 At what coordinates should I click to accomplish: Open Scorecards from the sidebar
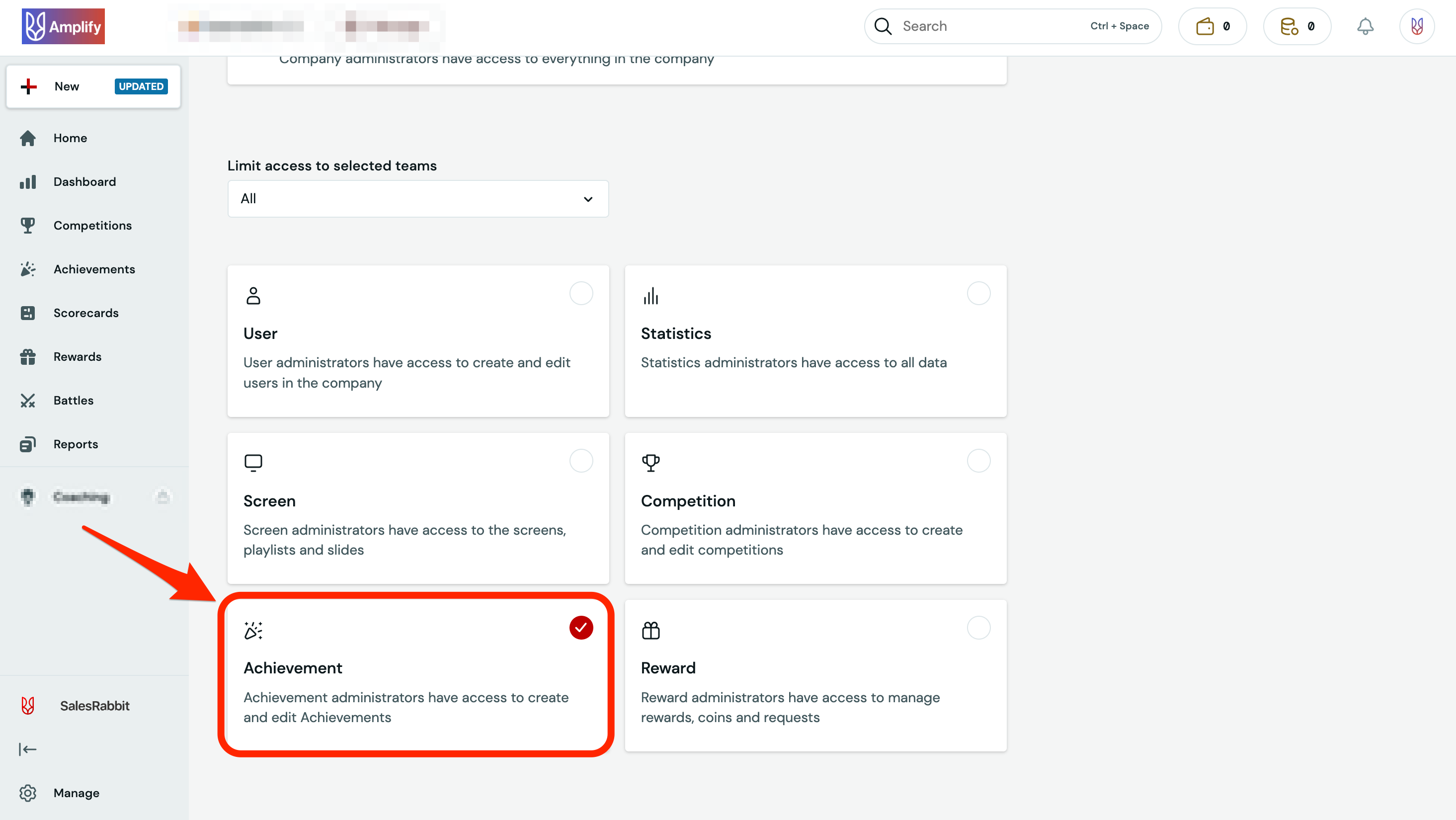(x=85, y=313)
